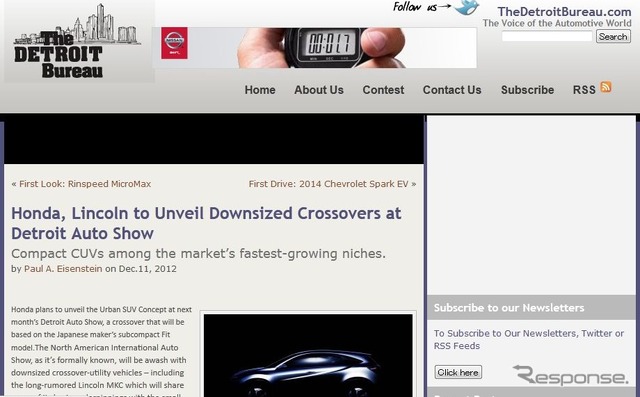Focus the site search input field
Viewport: 640px width, 397px height.
tap(547, 36)
